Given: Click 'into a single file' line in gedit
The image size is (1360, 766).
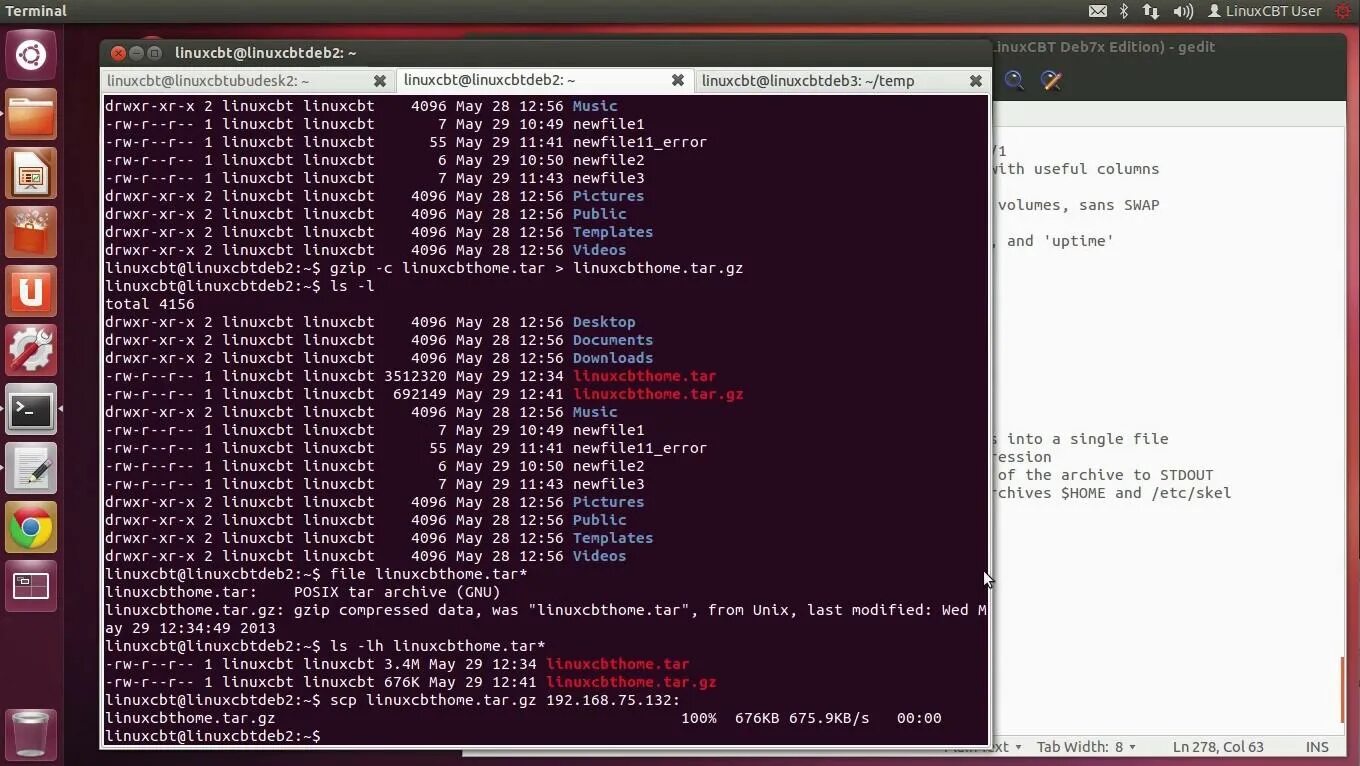Looking at the screenshot, I should click(x=1087, y=439).
